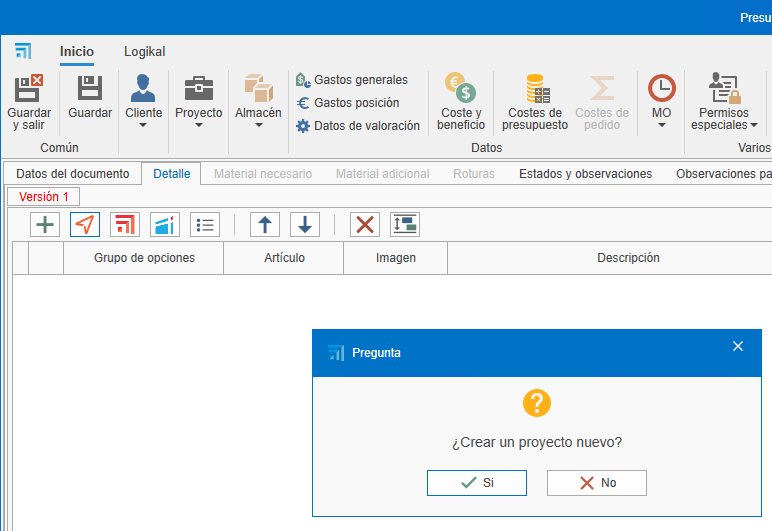The width and height of the screenshot is (772, 531).
Task: Open Estados y observaciones tab
Action: coord(585,174)
